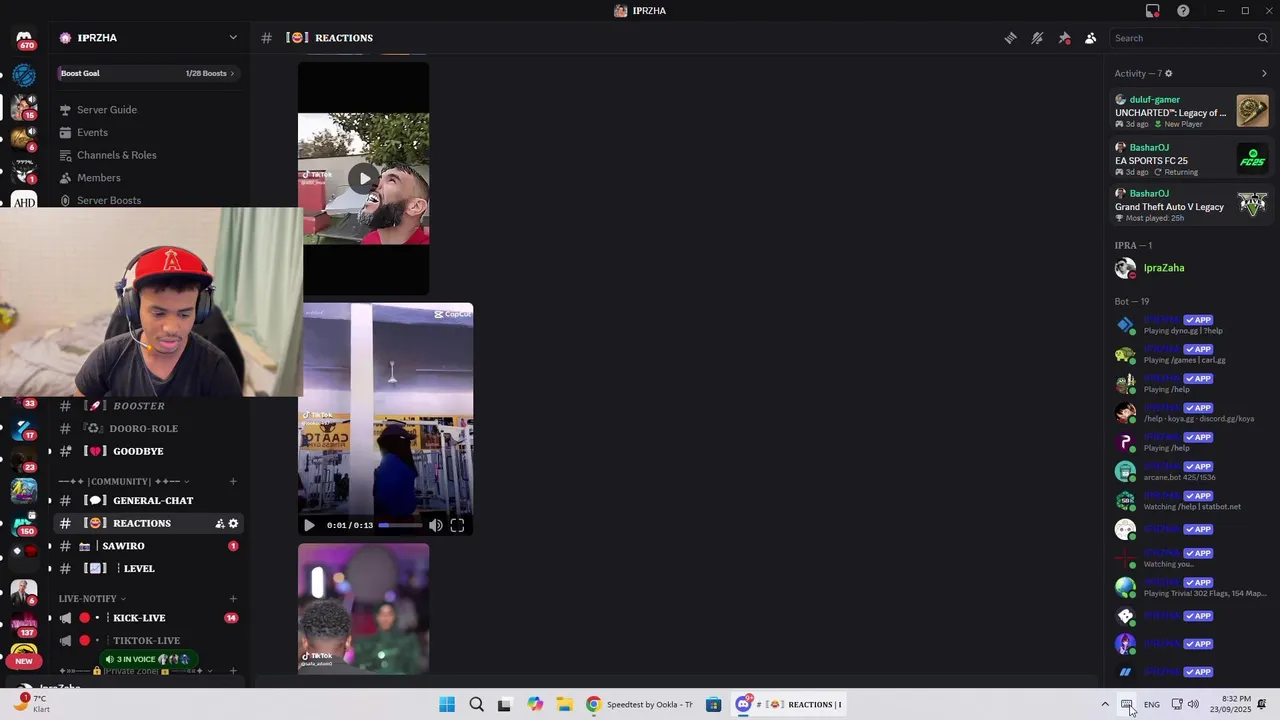Click the Search messages field
Image resolution: width=1280 pixels, height=720 pixels.
1190,38
